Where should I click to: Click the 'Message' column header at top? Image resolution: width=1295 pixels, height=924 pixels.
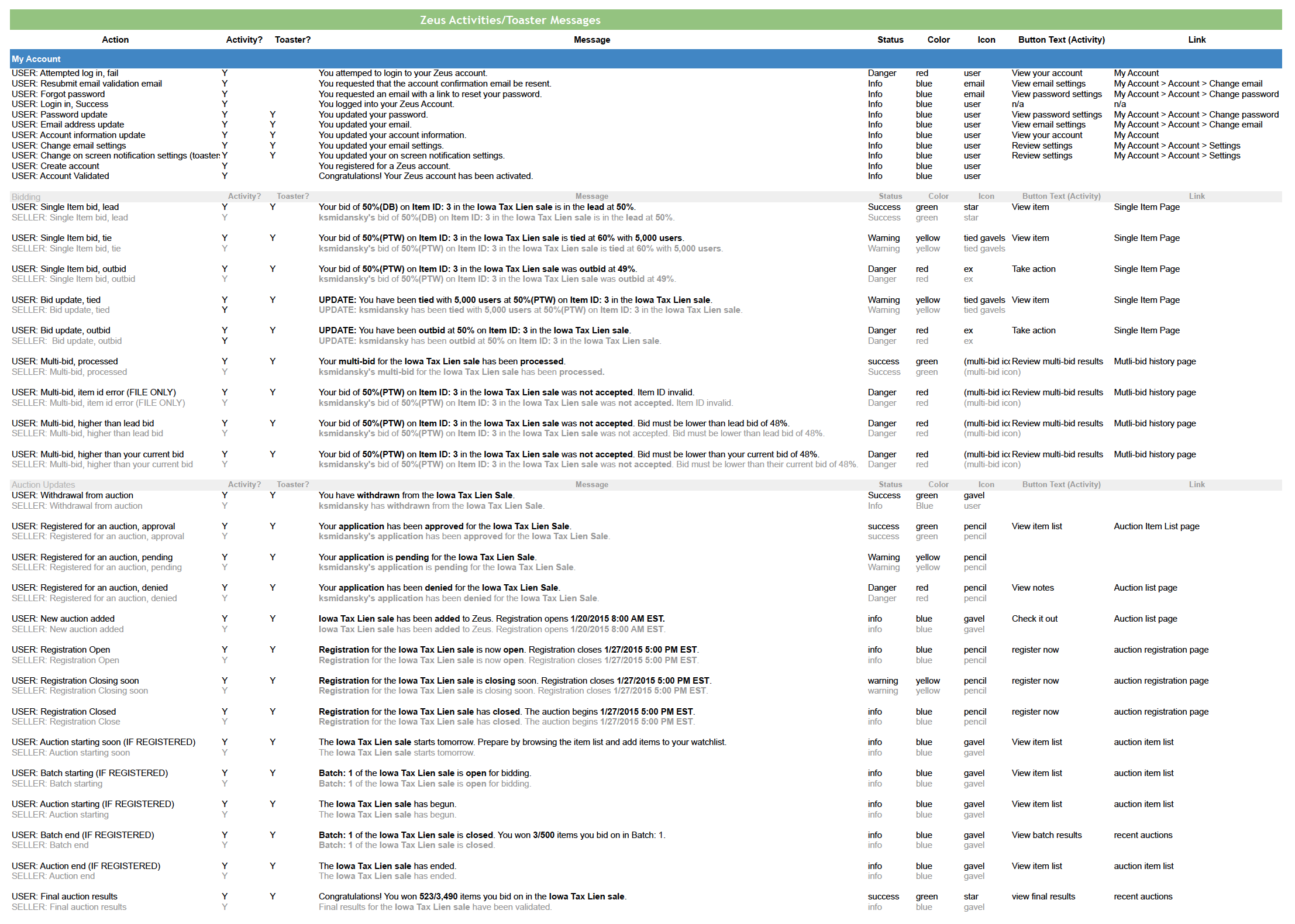click(591, 40)
